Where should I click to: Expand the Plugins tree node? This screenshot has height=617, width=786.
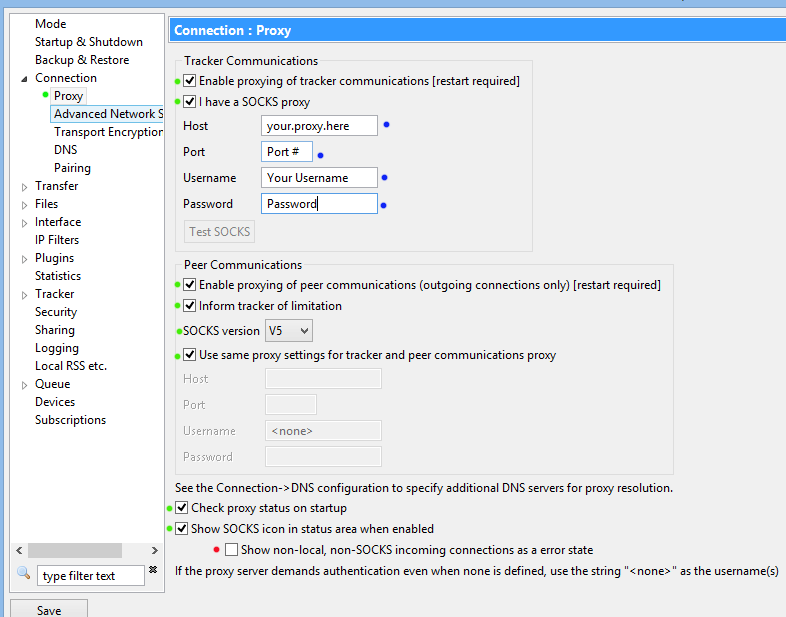(25, 258)
